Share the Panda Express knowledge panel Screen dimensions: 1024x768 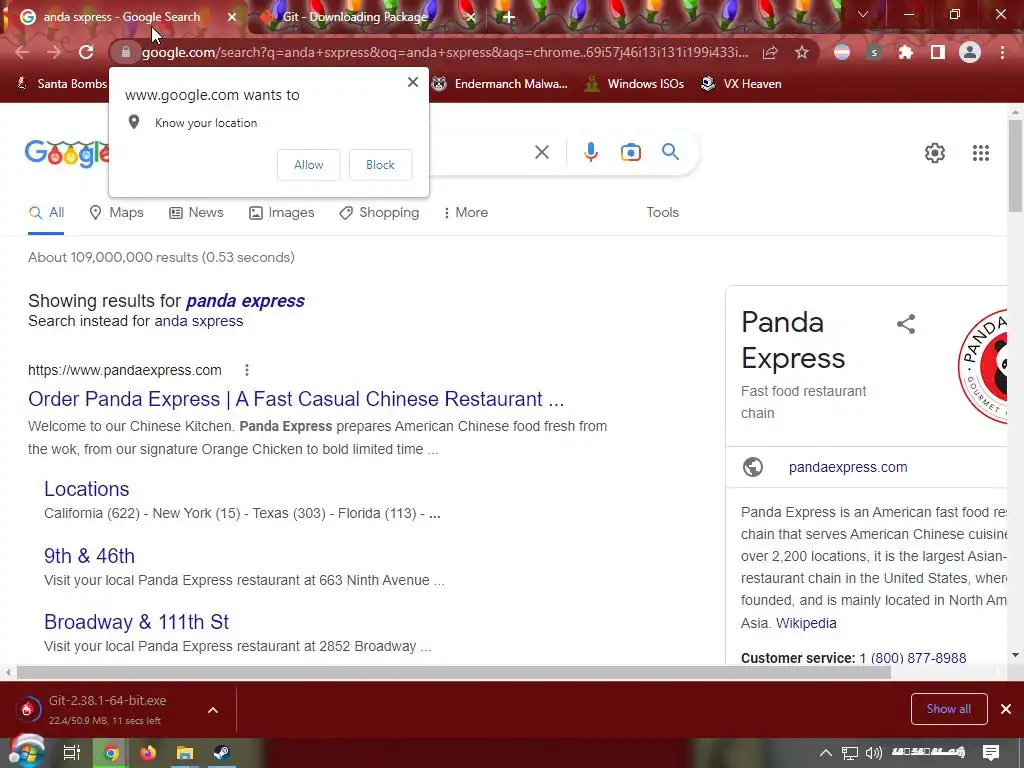[x=906, y=324]
